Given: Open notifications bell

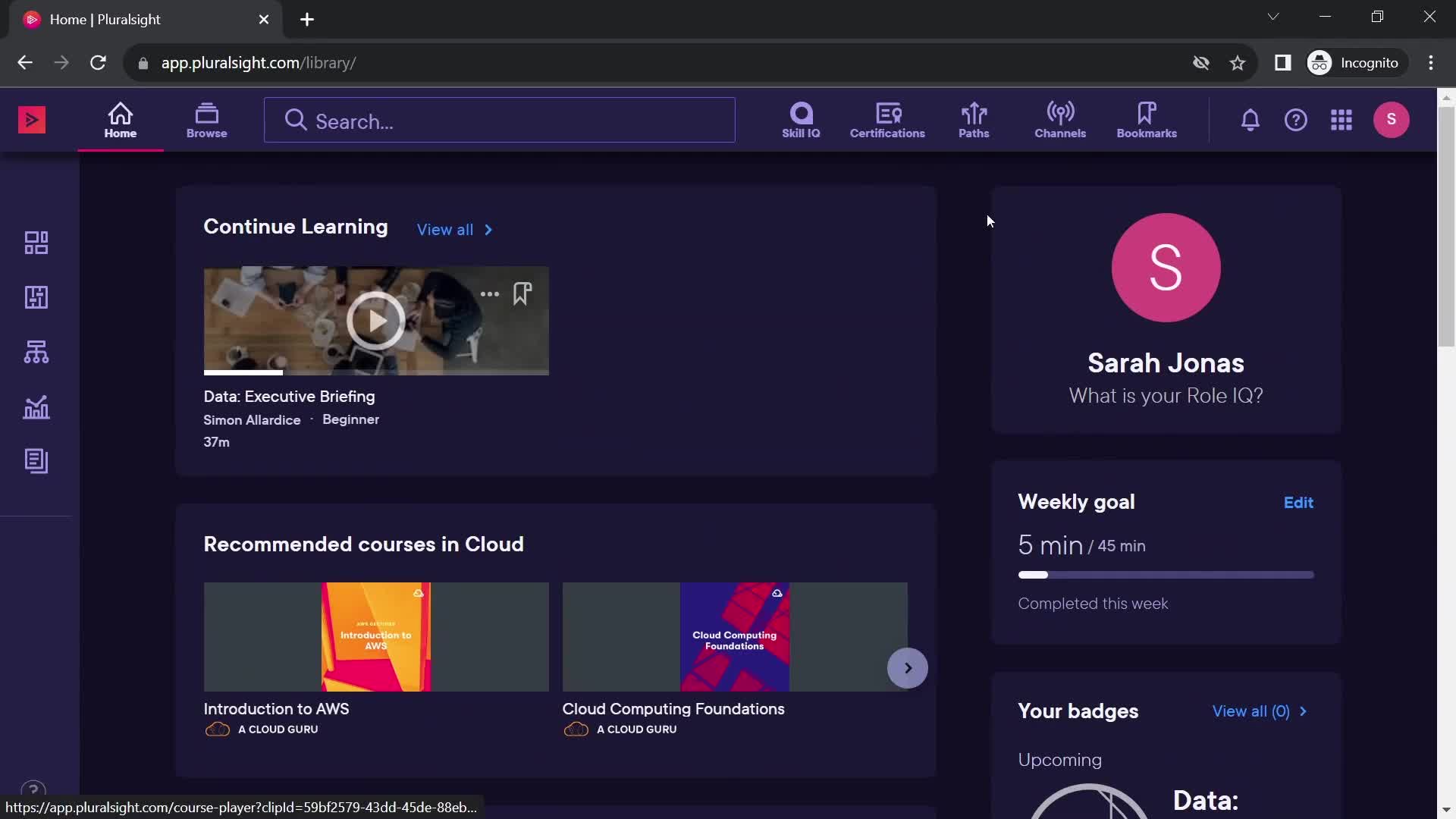Looking at the screenshot, I should tap(1250, 120).
